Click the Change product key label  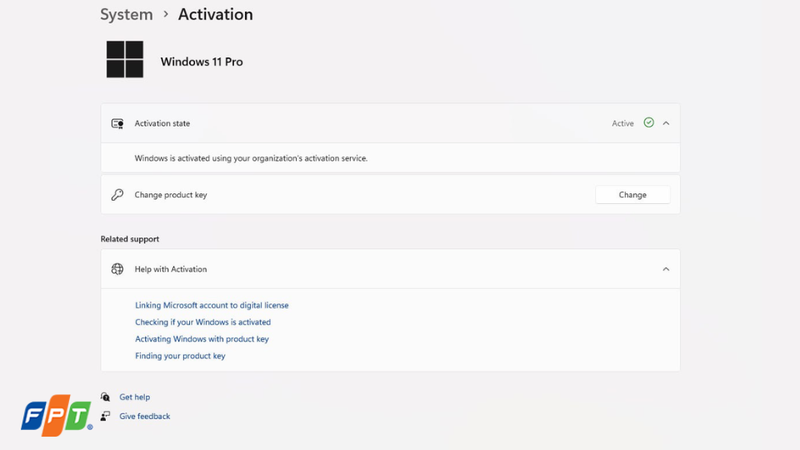(171, 195)
